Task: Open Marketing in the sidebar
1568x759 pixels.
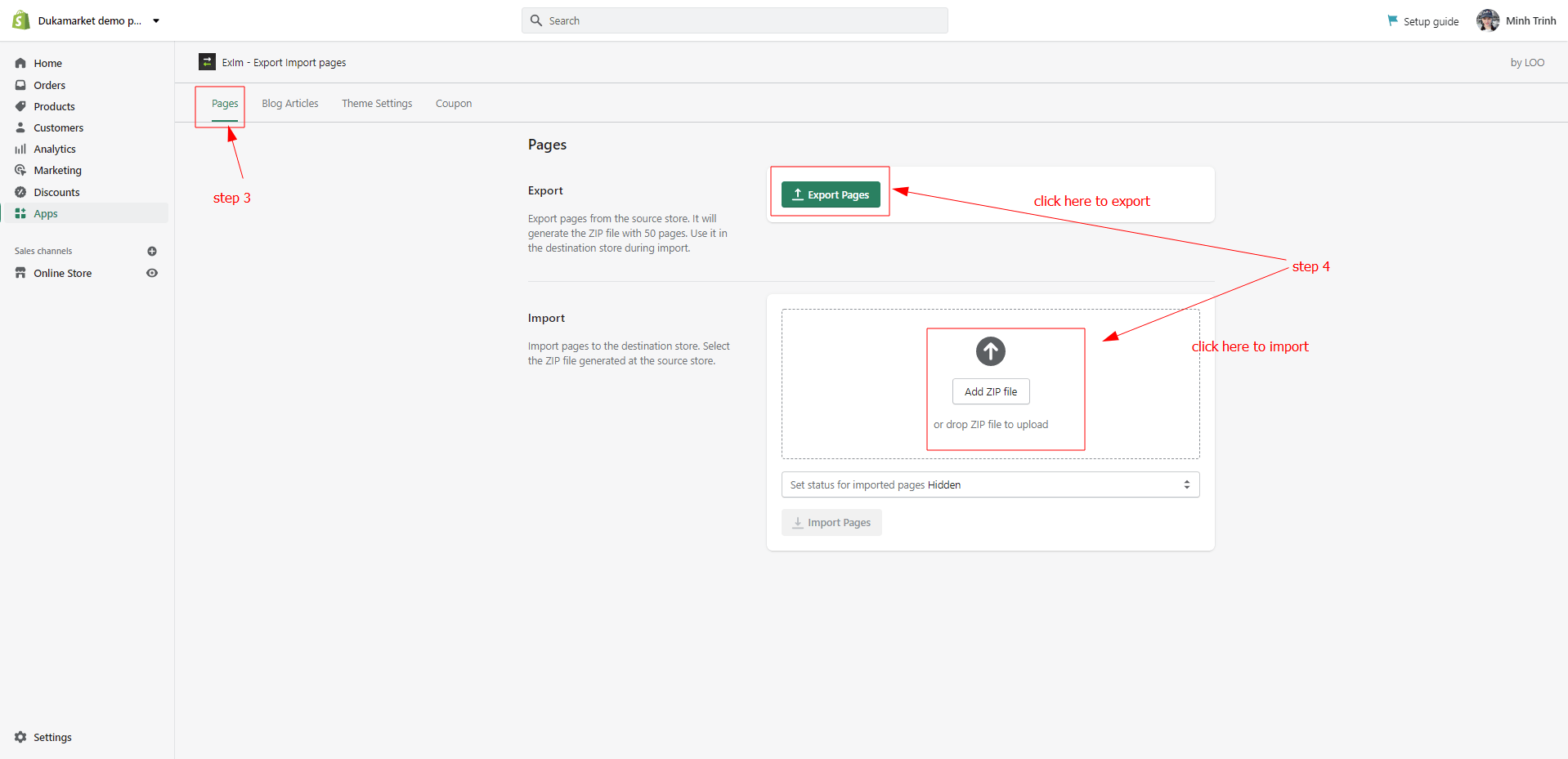Action: pos(57,170)
